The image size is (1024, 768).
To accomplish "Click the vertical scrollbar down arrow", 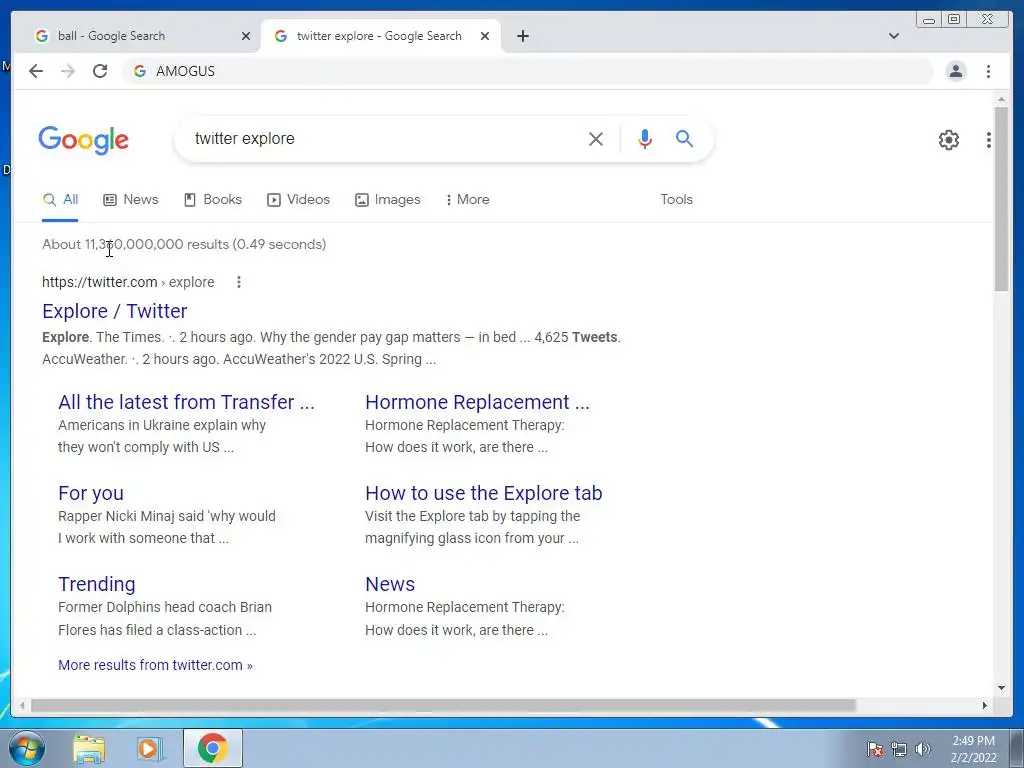I will click(x=1001, y=687).
